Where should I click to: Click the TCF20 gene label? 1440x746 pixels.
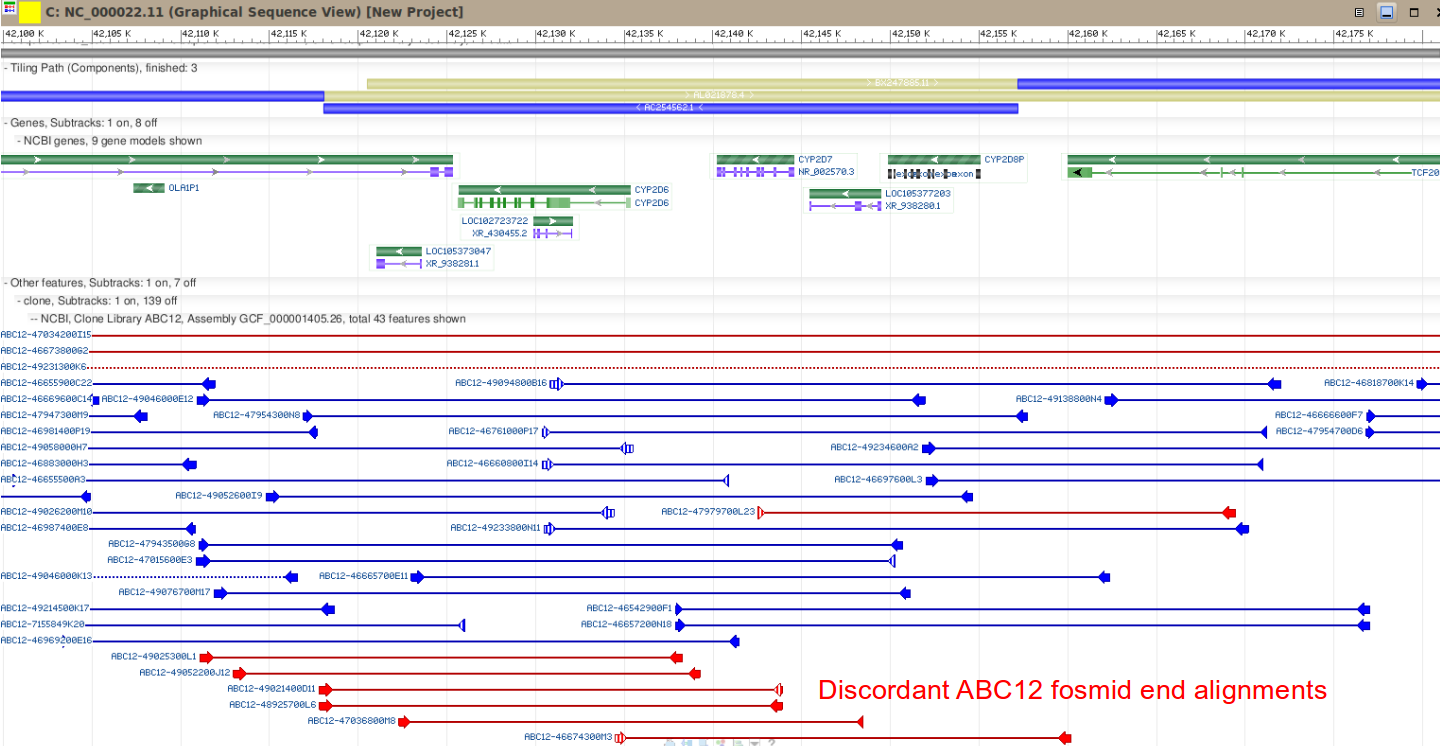(x=1425, y=173)
